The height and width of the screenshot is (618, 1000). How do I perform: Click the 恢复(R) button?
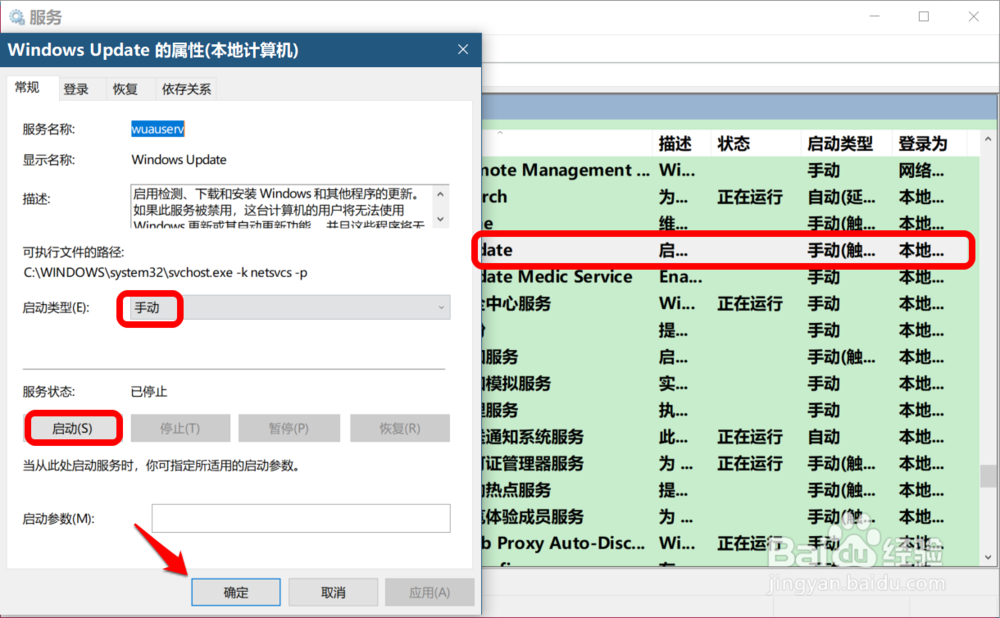pyautogui.click(x=400, y=429)
